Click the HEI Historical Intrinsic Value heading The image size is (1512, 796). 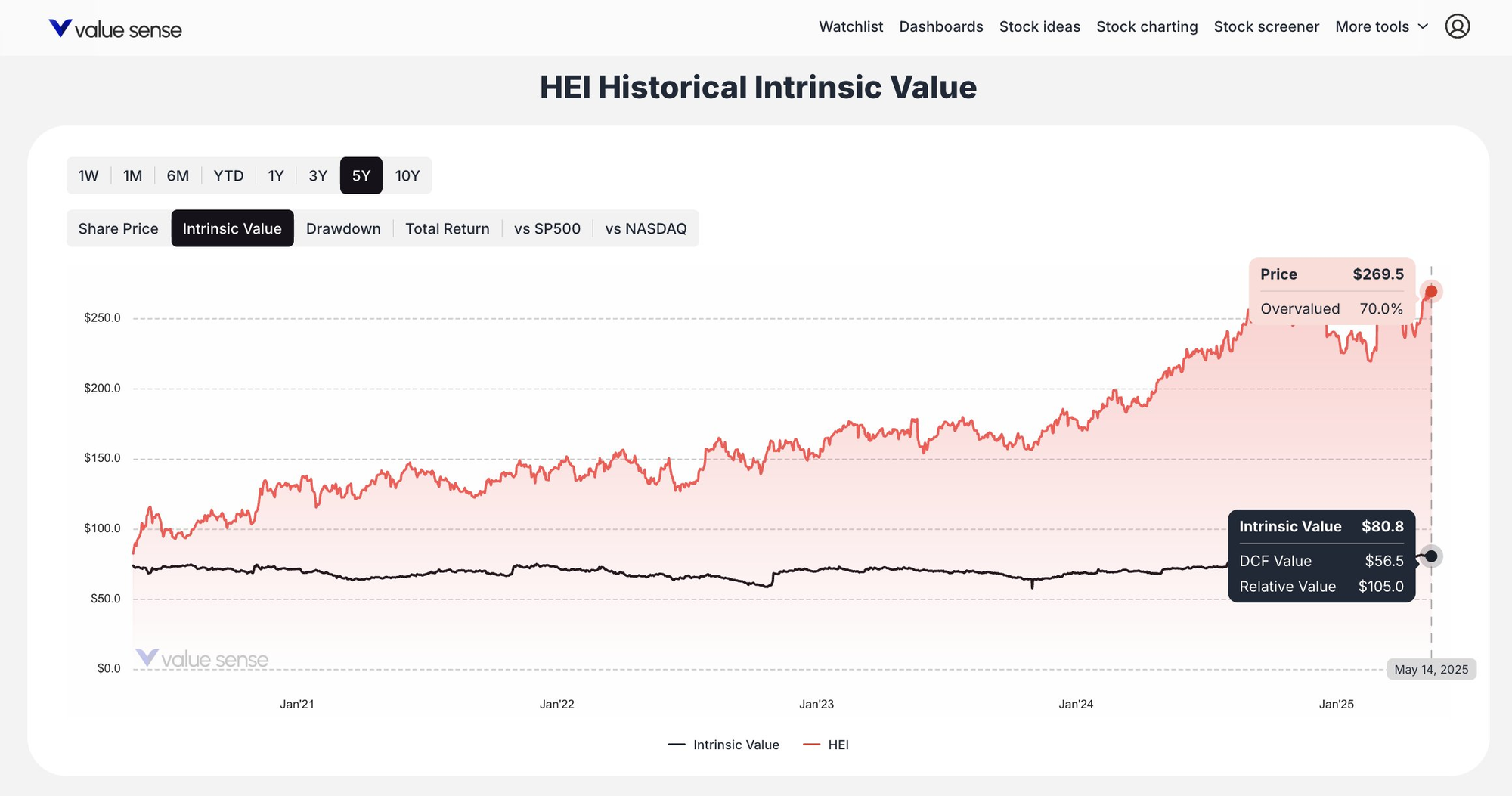coord(758,87)
